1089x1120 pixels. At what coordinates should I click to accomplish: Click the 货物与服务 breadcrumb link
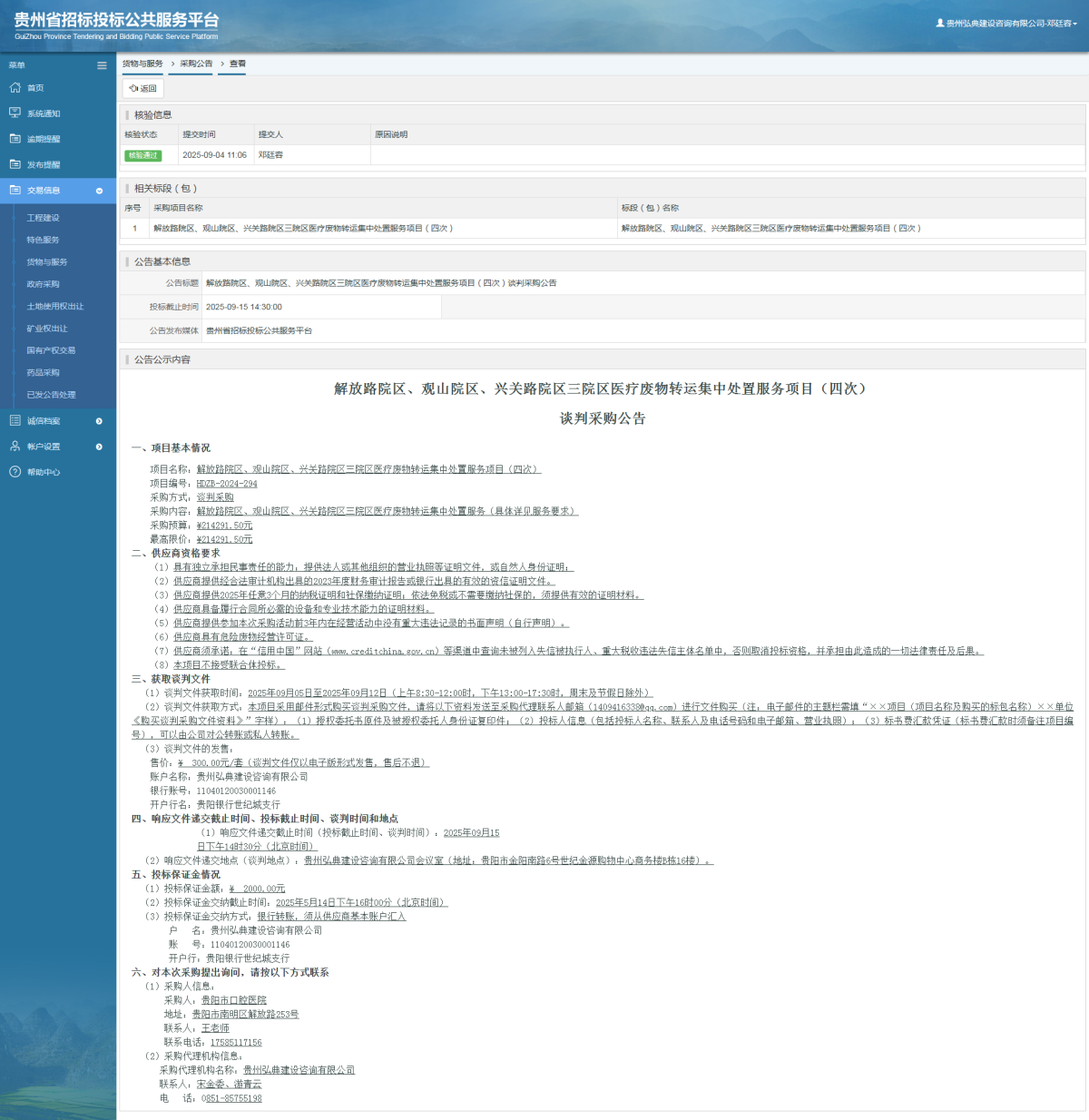pos(142,64)
